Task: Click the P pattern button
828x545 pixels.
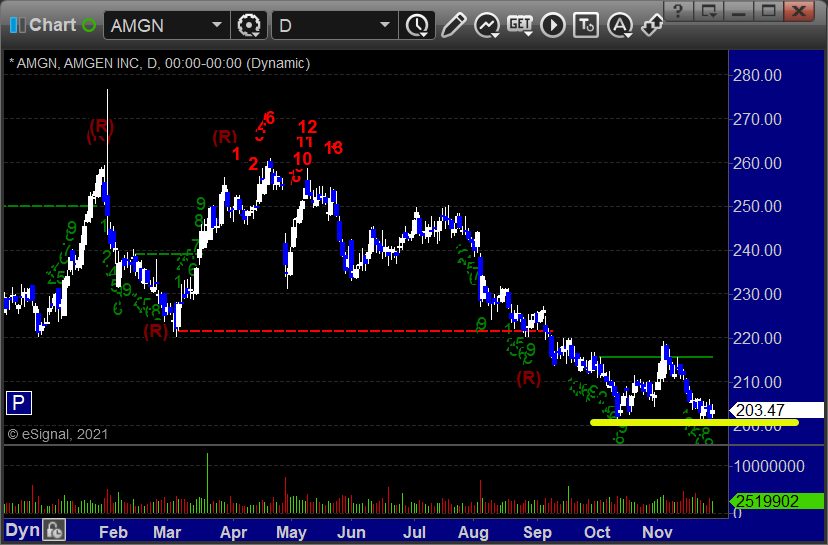Action: point(18,403)
